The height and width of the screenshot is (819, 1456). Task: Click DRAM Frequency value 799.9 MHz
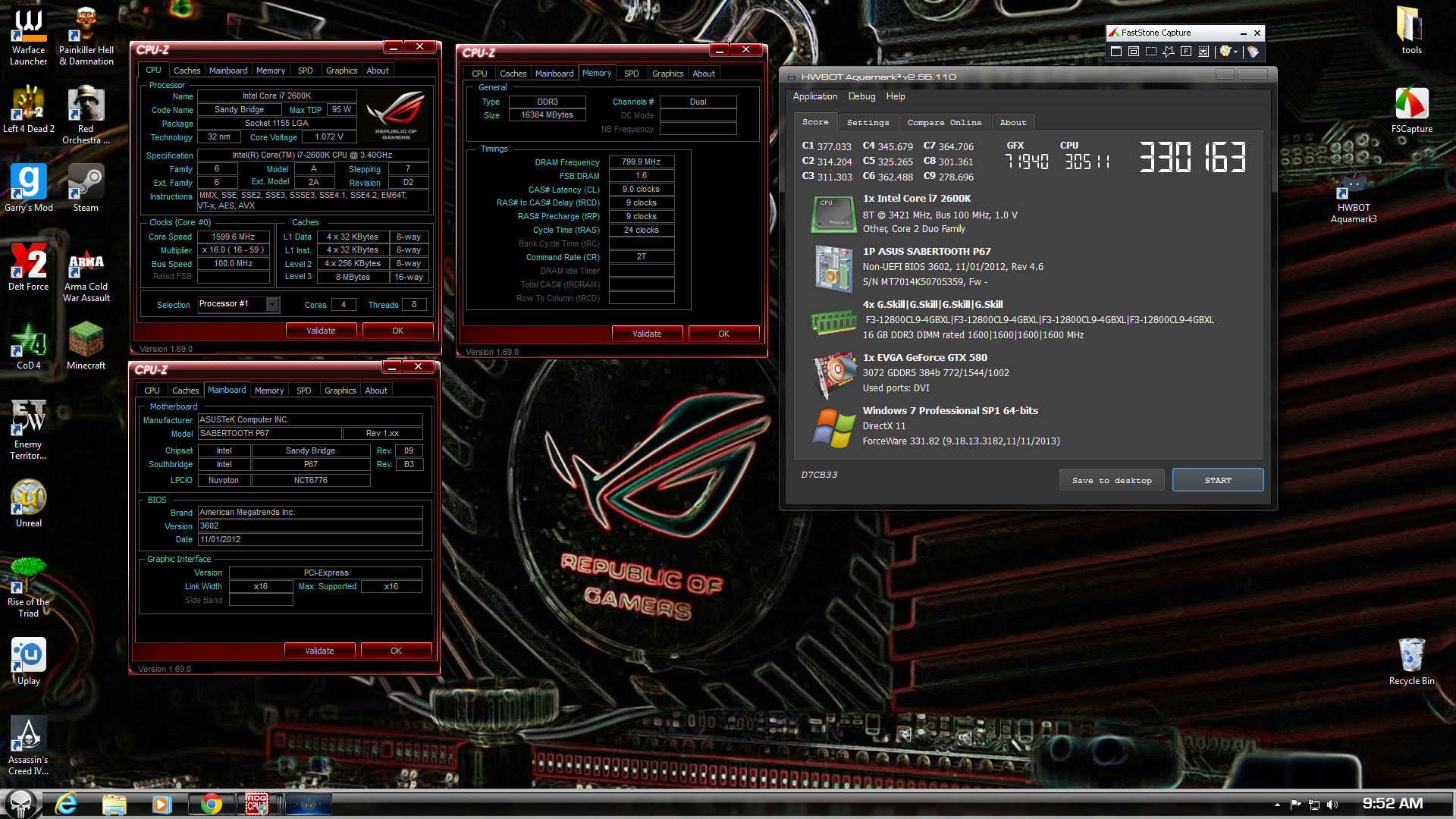(641, 162)
